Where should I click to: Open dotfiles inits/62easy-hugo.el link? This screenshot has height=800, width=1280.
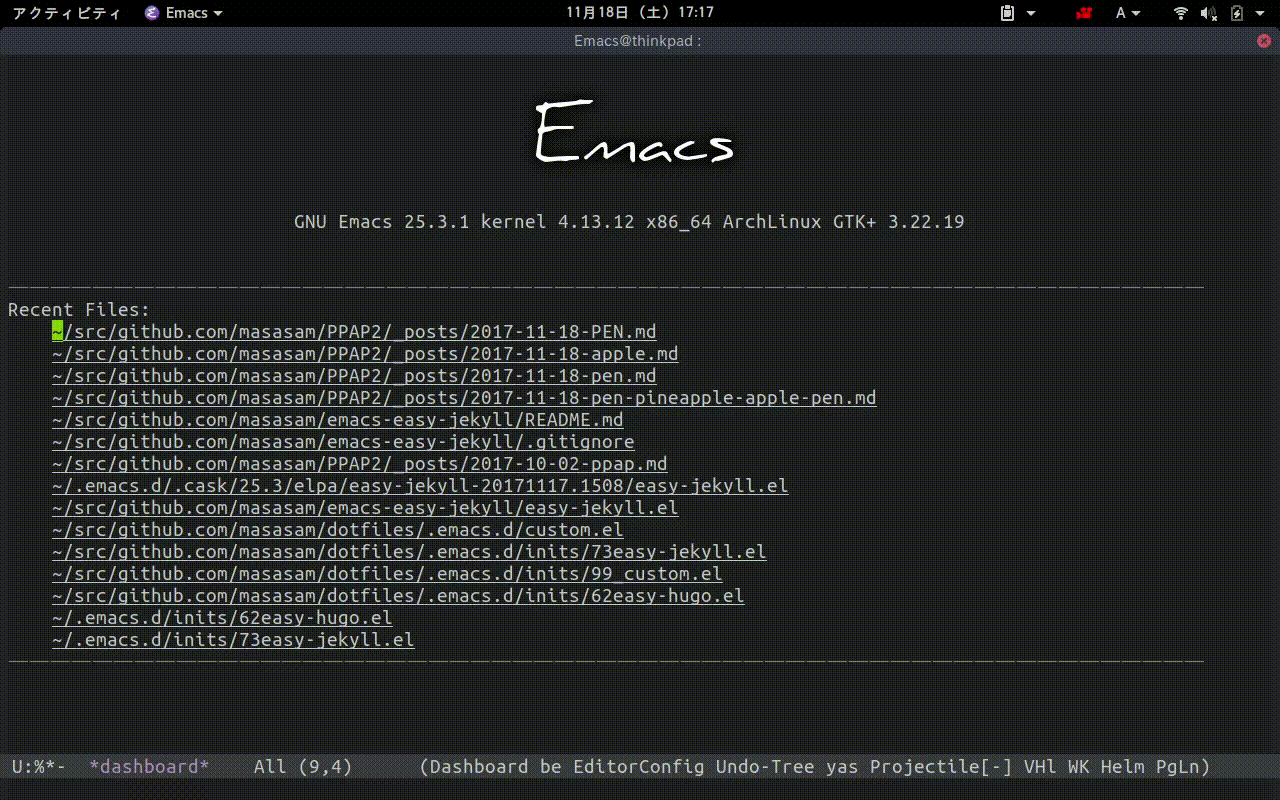(x=398, y=596)
